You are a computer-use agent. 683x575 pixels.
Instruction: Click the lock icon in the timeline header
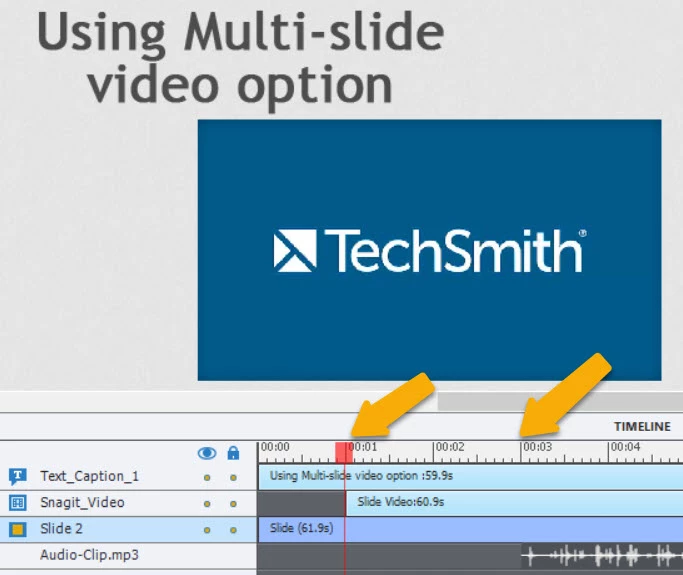[x=233, y=453]
